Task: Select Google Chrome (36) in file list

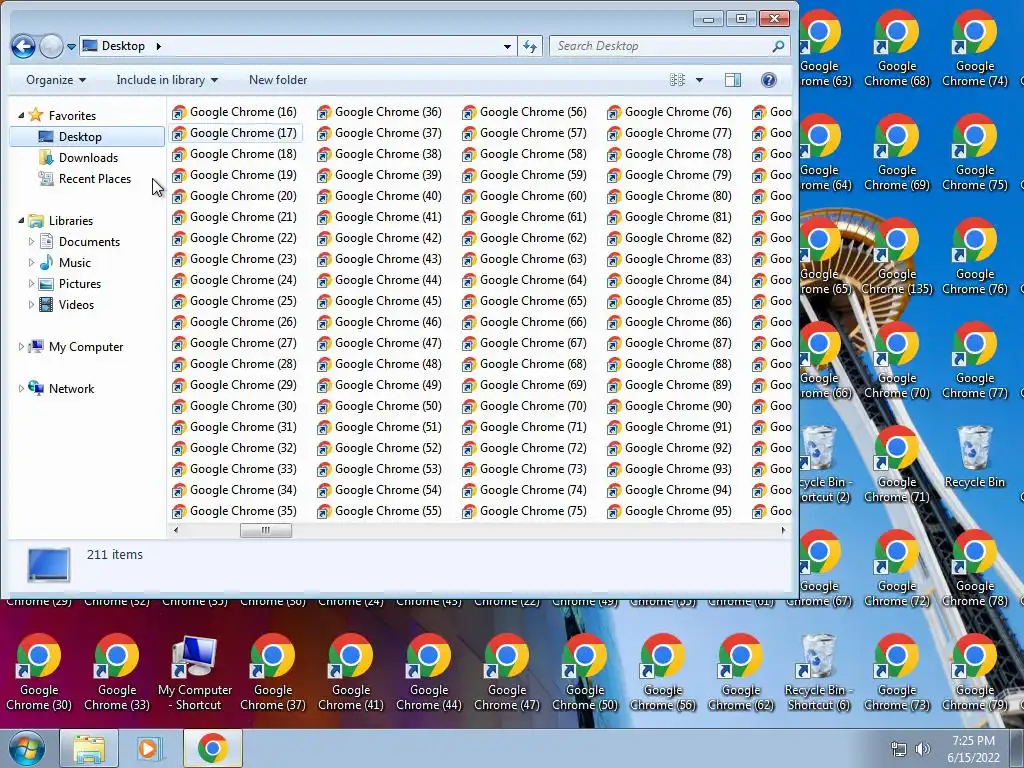Action: pyautogui.click(x=379, y=112)
